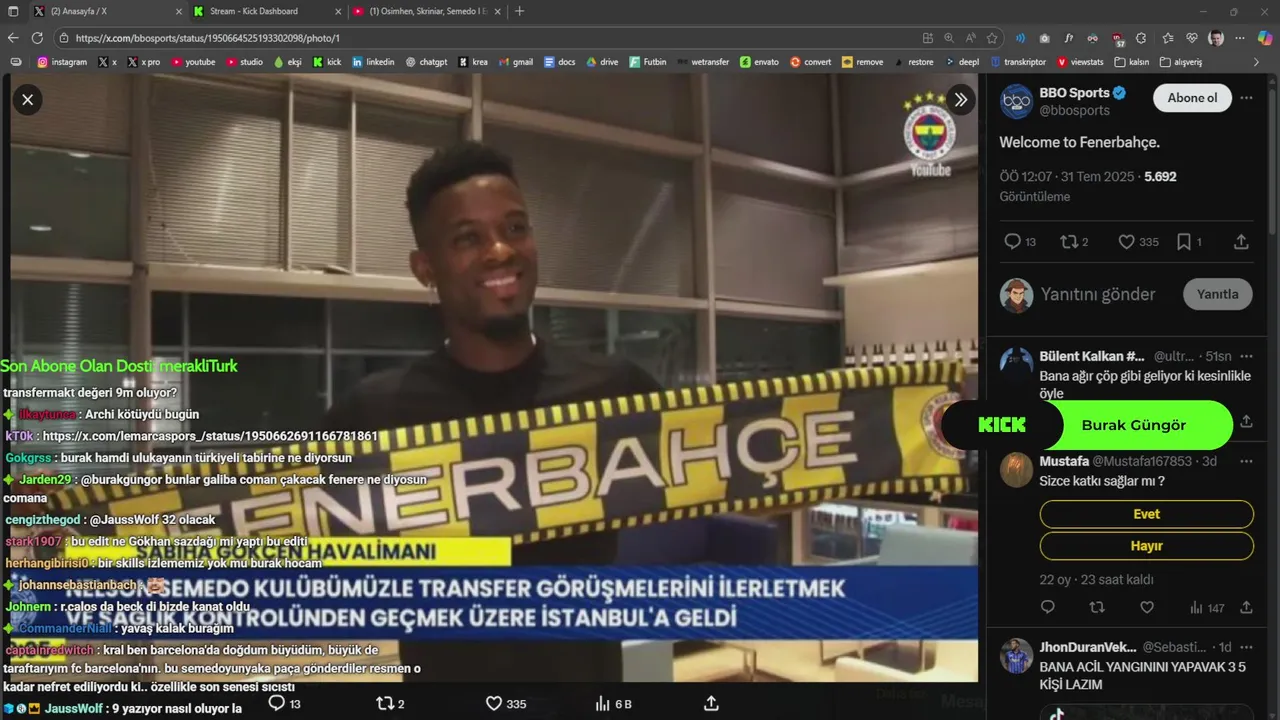
Task: Open more options on Bülent Kalkan's reply
Action: coord(1246,356)
